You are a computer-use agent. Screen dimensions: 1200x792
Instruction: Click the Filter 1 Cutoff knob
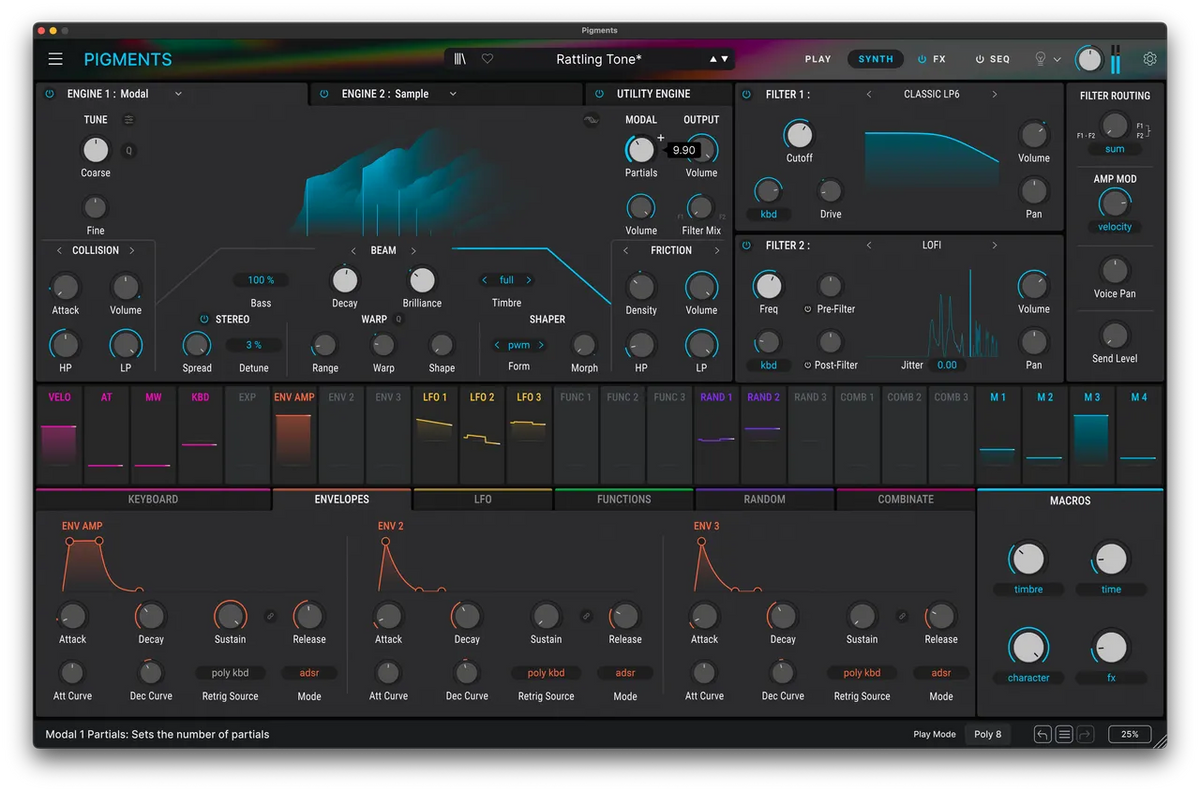[798, 134]
